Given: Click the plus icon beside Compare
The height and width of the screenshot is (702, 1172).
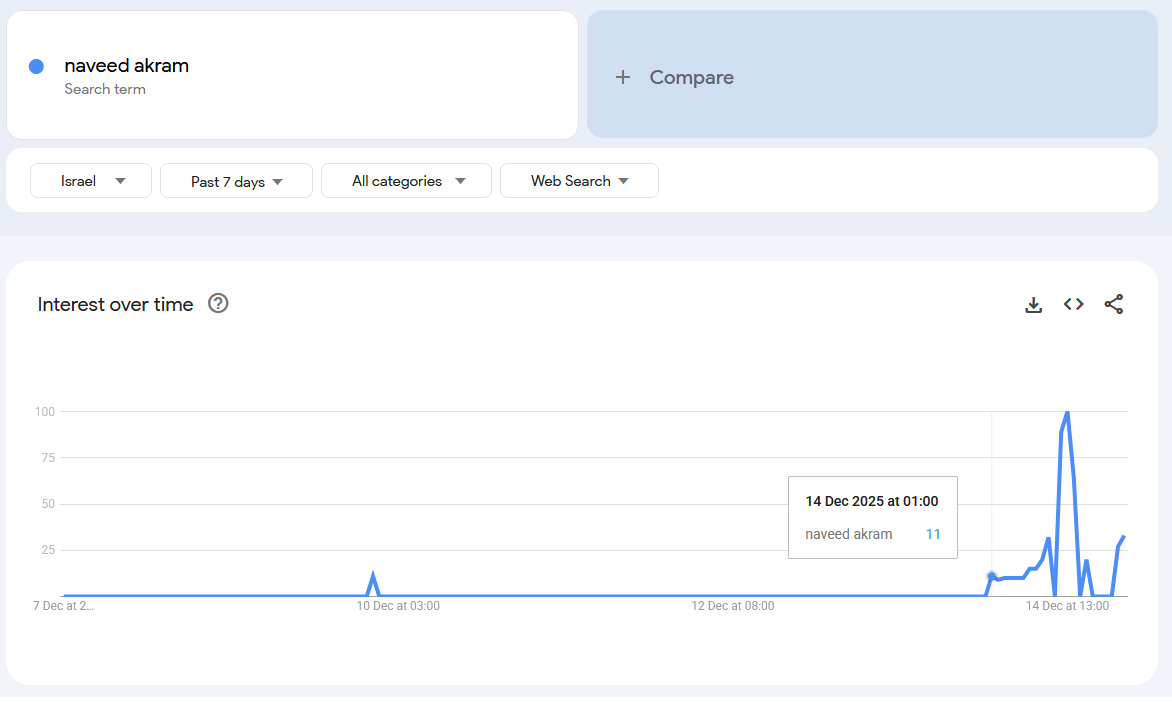Looking at the screenshot, I should coord(623,77).
